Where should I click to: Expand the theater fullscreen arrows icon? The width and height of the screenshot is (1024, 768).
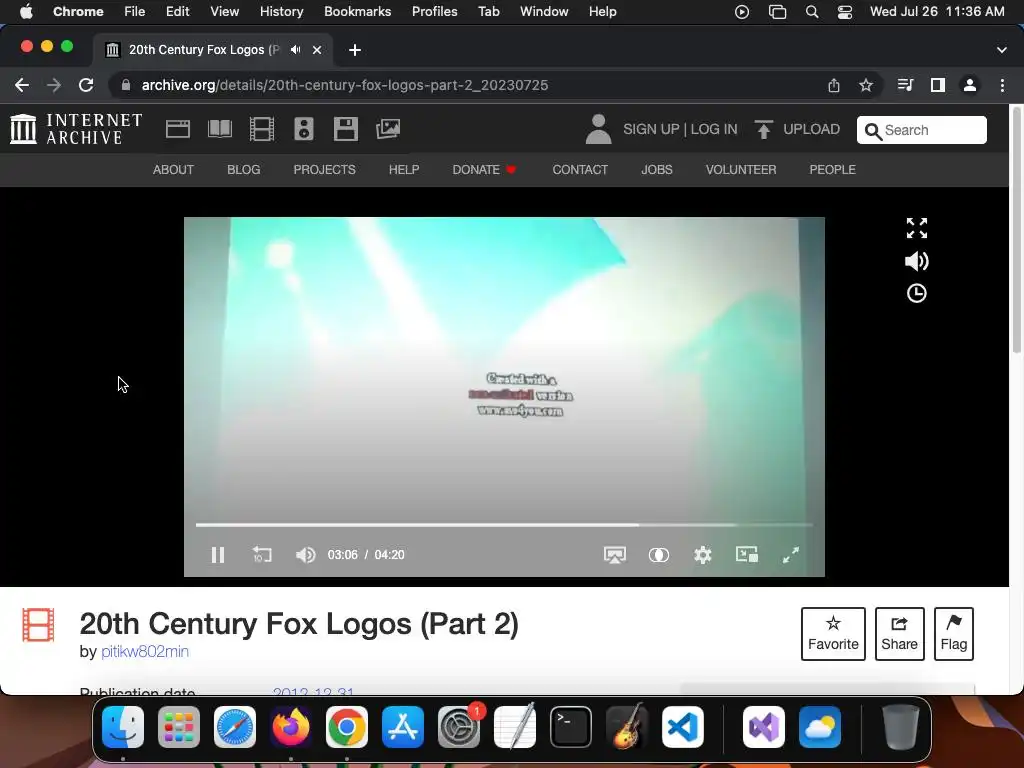pos(917,228)
